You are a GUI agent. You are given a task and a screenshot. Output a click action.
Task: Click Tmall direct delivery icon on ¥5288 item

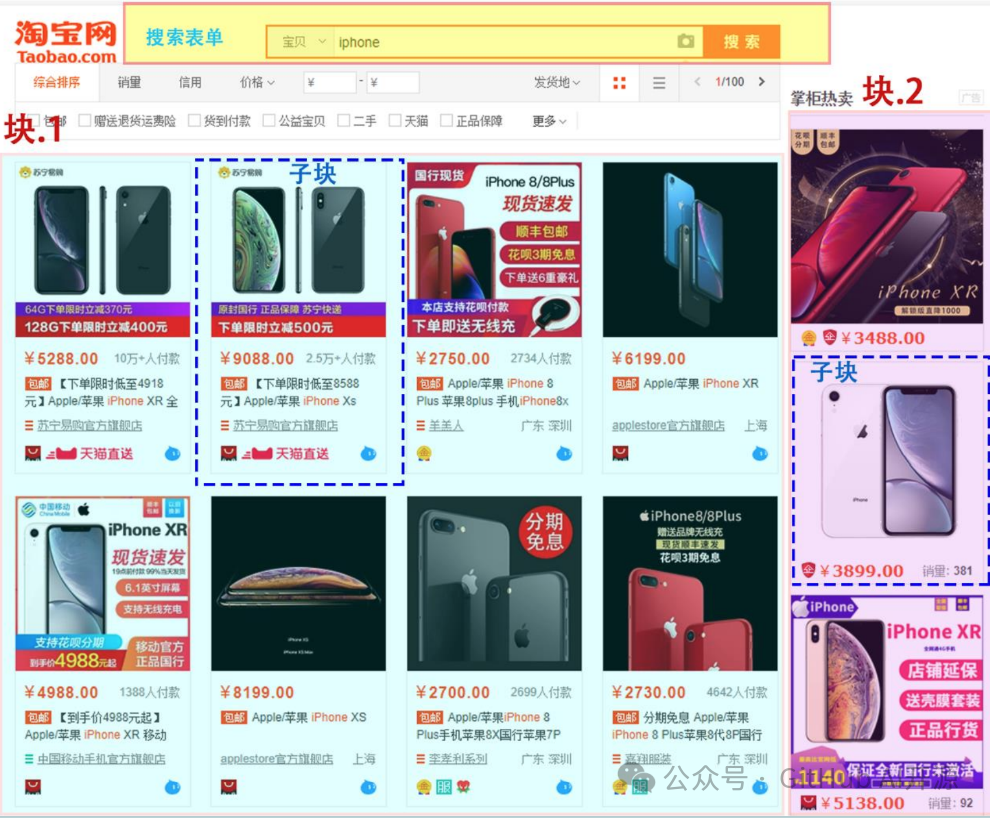tap(90, 454)
